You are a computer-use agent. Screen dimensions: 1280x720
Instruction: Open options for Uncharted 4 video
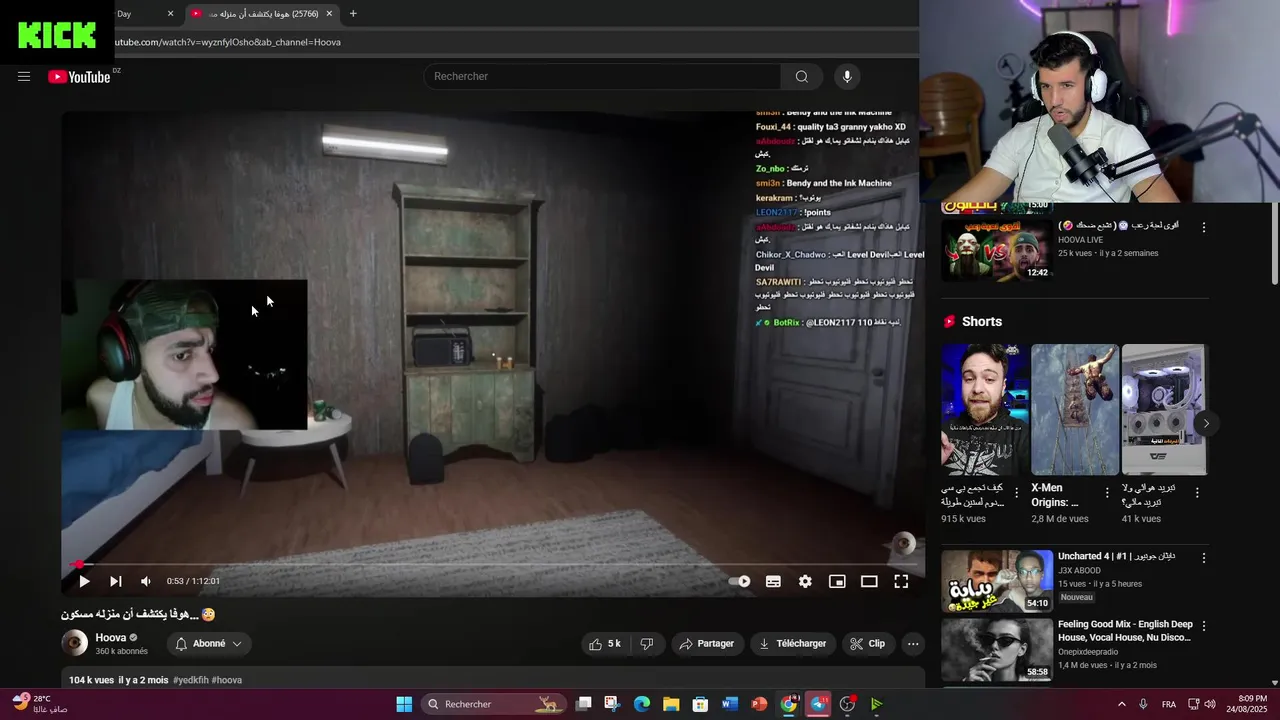1204,558
